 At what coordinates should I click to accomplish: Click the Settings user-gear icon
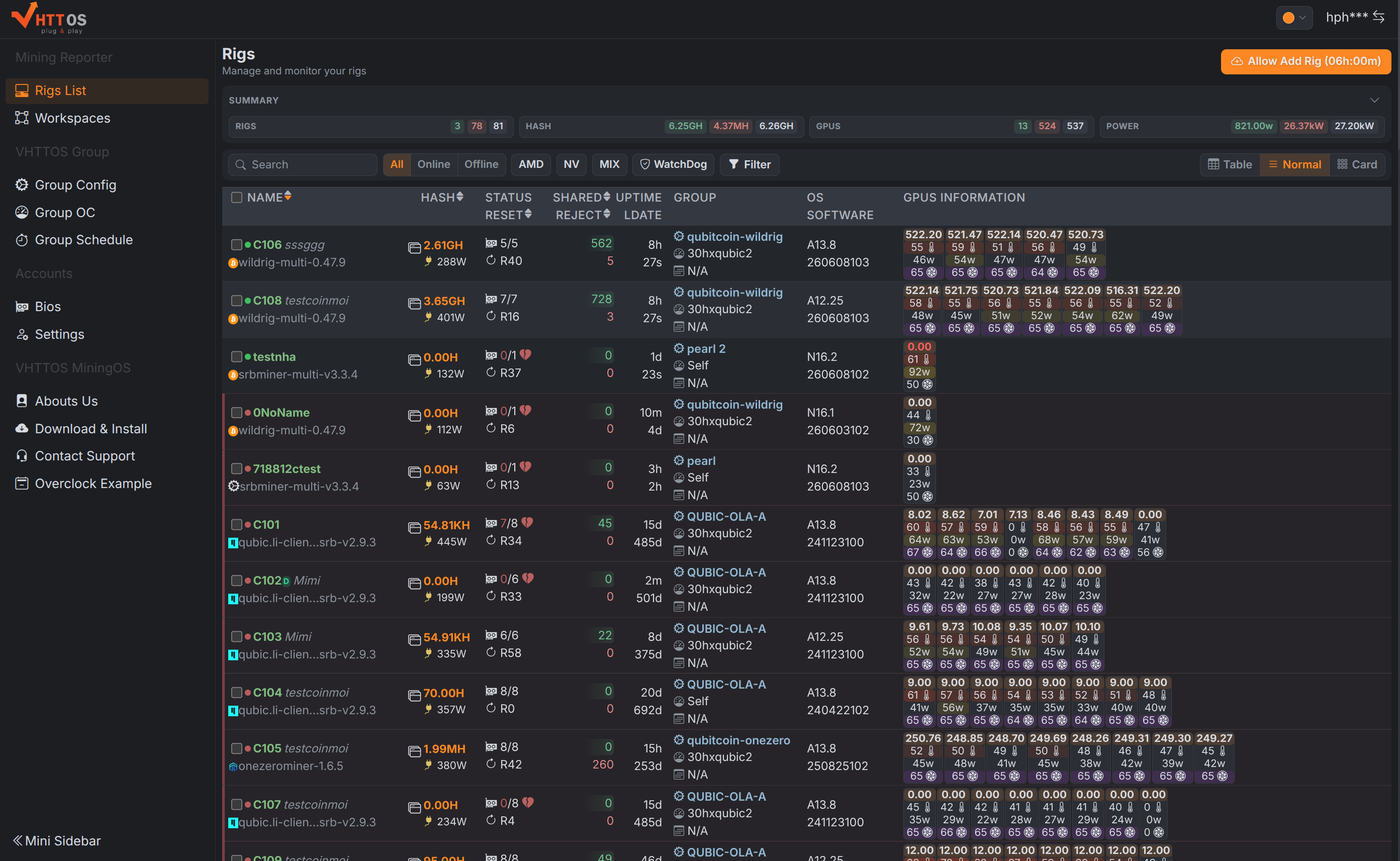(22, 334)
